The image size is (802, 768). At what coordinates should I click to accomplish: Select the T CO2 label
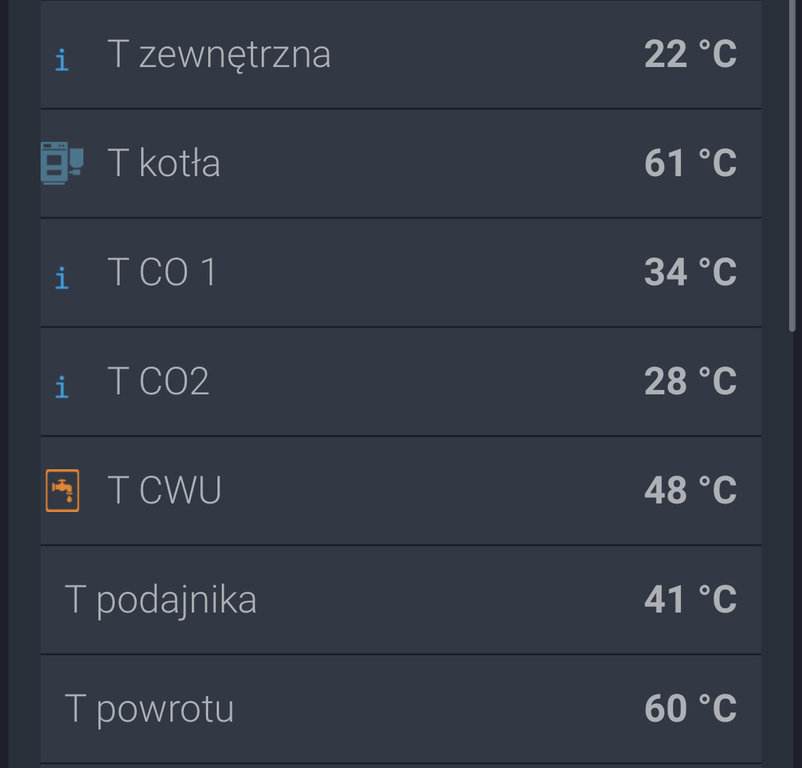click(x=159, y=381)
